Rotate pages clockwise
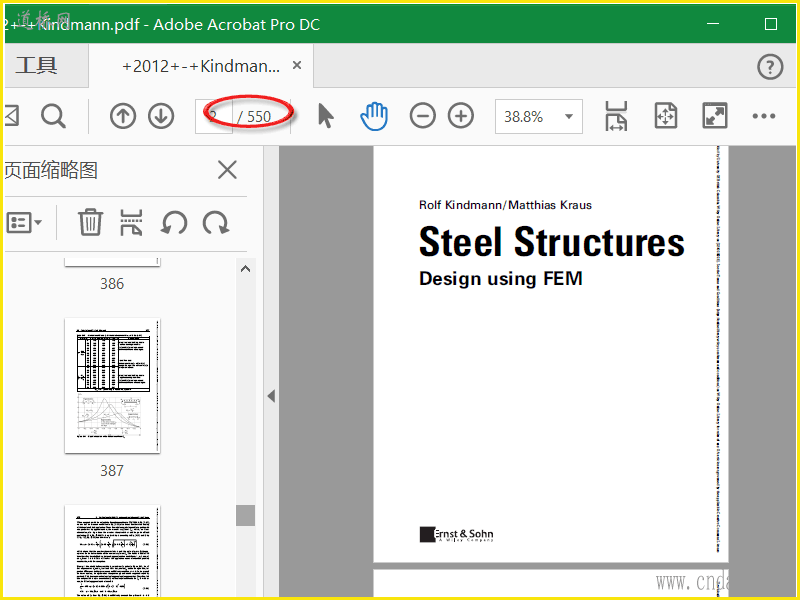 pos(216,223)
